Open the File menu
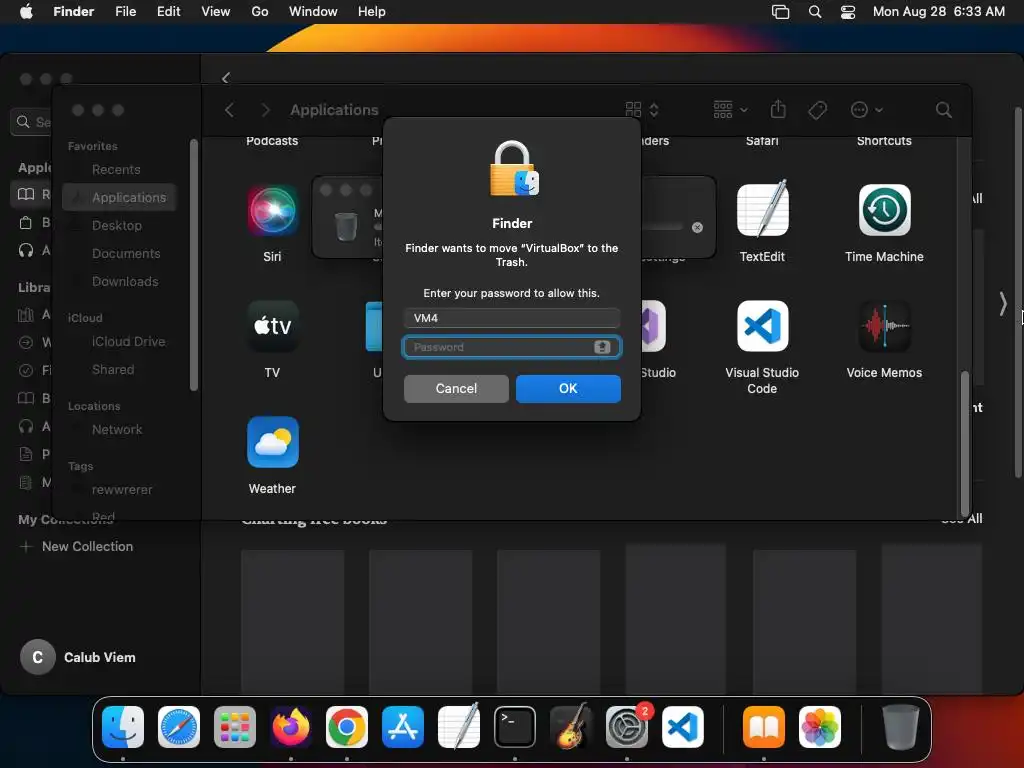 click(125, 12)
